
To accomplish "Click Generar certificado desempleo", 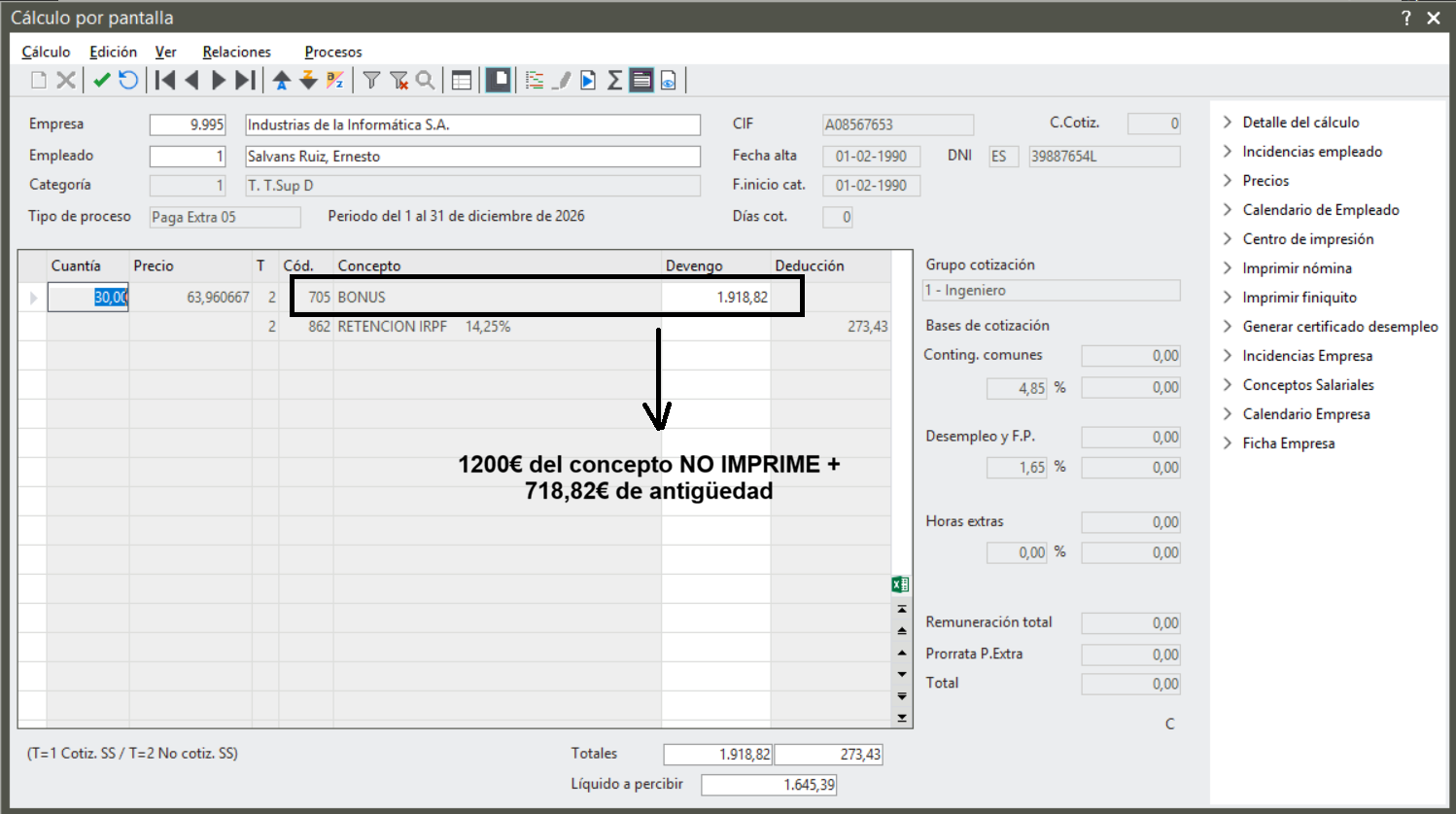I will coord(1339,327).
